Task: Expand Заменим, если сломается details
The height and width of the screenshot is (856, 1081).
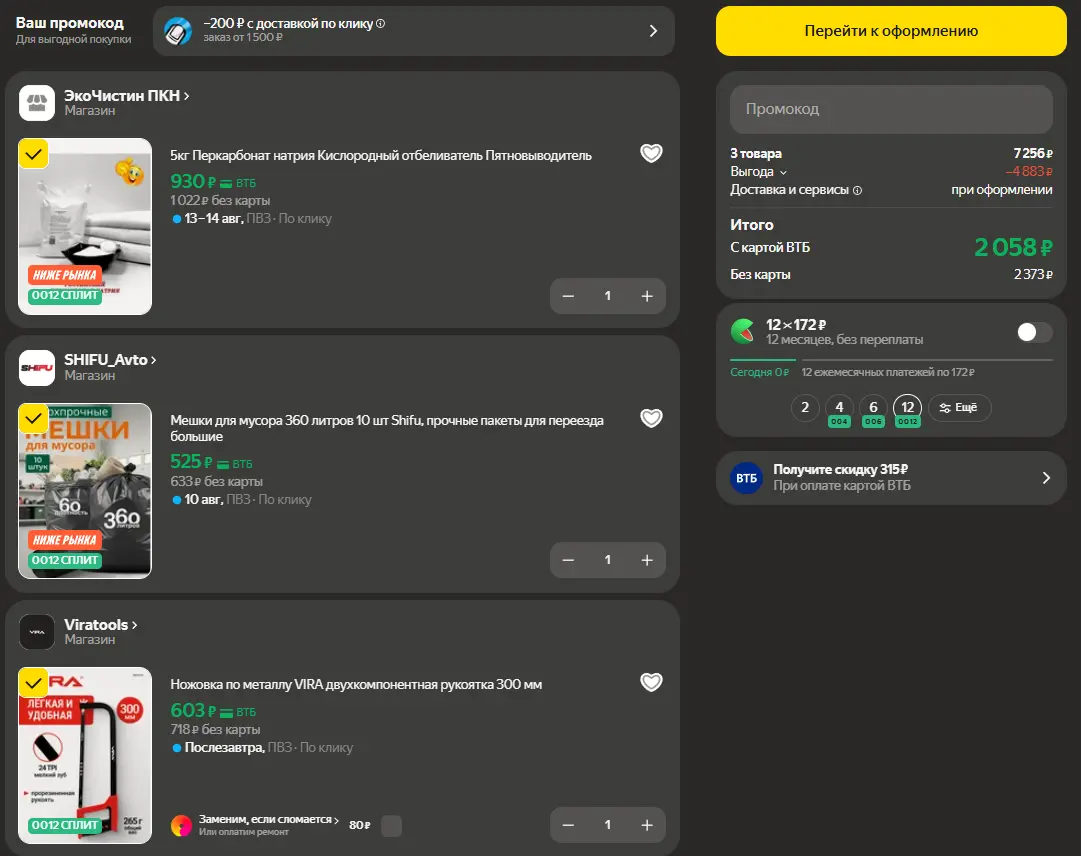Action: [x=269, y=819]
